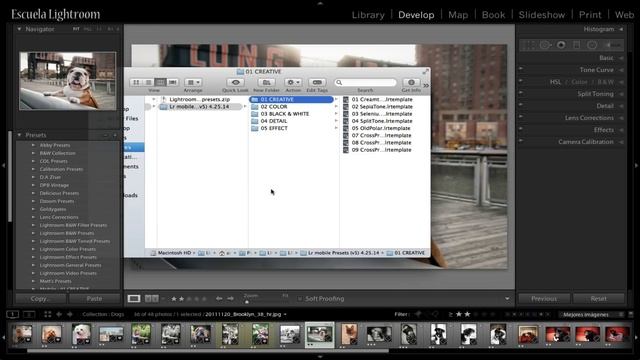Switch to the Slideshow module
Image resolution: width=640 pixels, height=360 pixels.
pos(542,15)
